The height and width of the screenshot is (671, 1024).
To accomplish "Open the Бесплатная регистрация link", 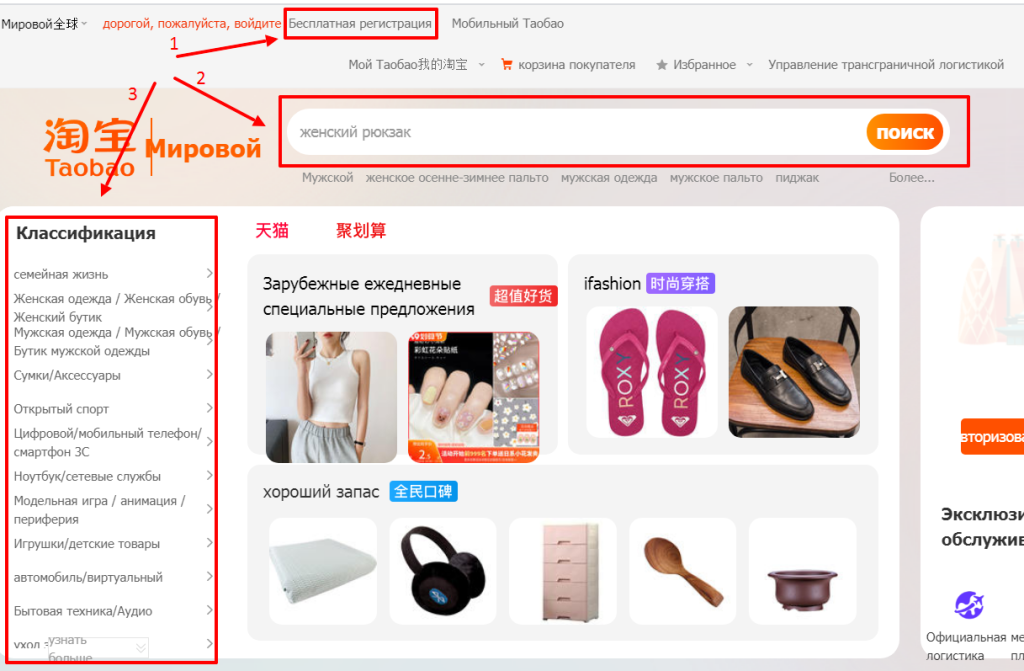I will pyautogui.click(x=360, y=24).
